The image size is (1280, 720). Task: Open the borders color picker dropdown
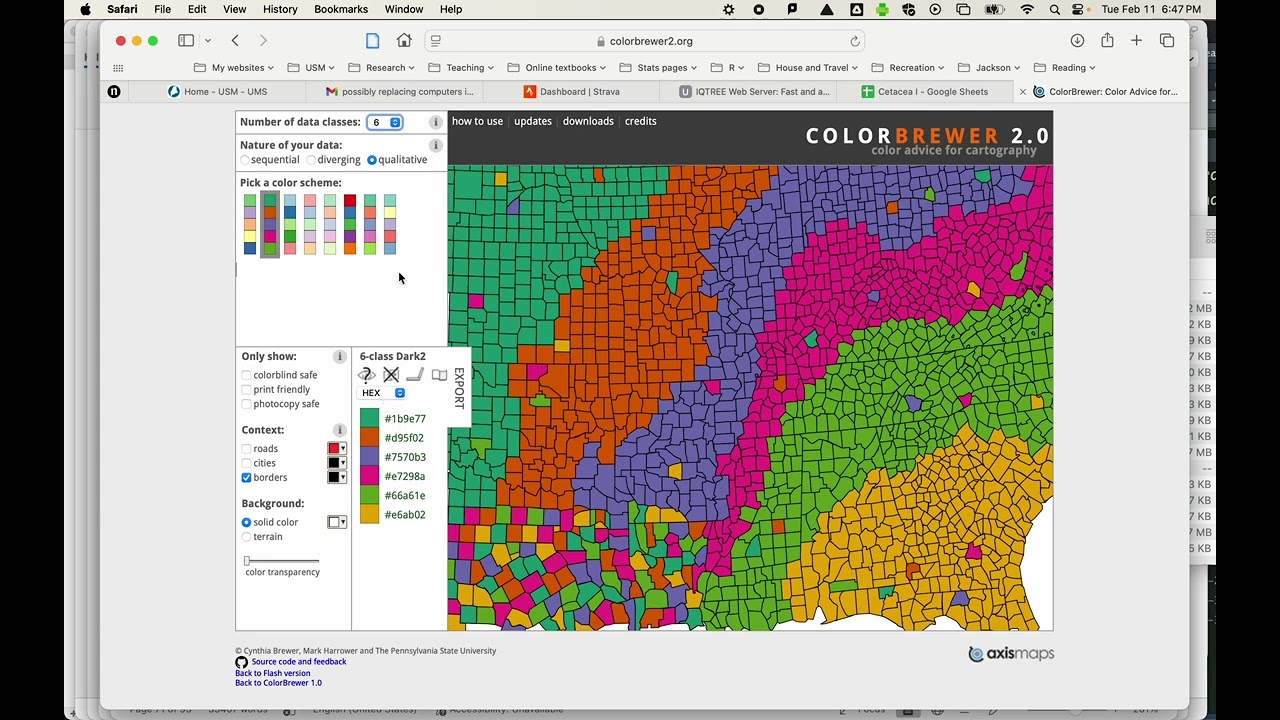point(337,477)
